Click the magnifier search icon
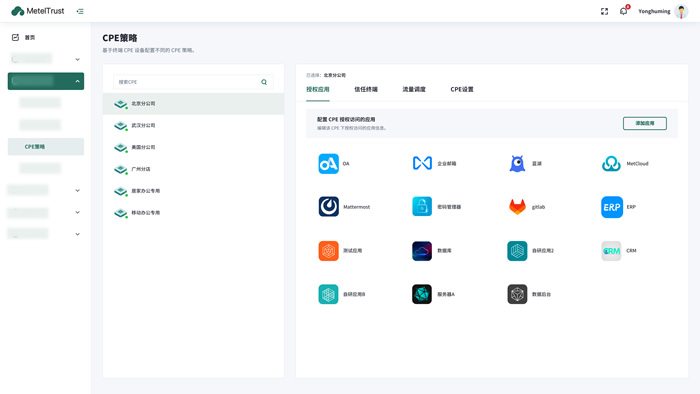 click(x=264, y=82)
